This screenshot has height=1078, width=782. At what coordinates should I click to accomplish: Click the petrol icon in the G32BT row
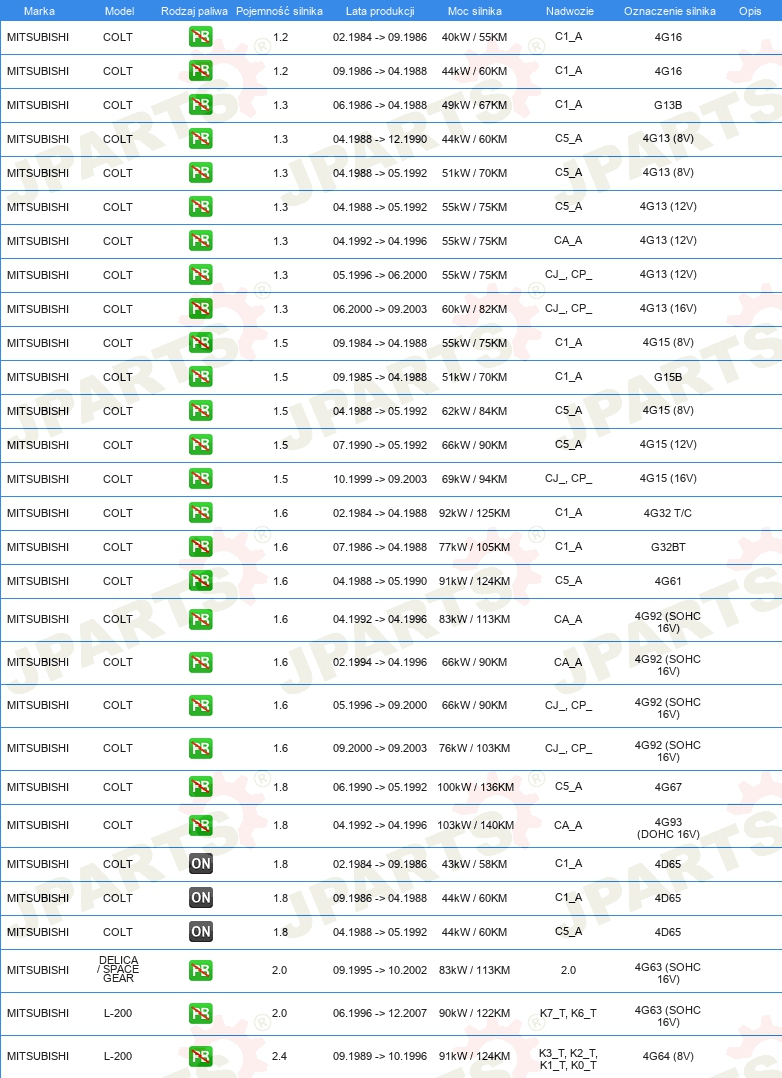[x=201, y=547]
